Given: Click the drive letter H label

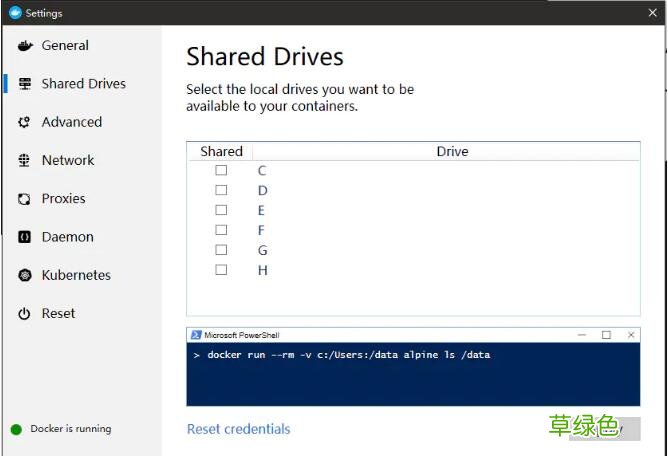Looking at the screenshot, I should tap(262, 270).
